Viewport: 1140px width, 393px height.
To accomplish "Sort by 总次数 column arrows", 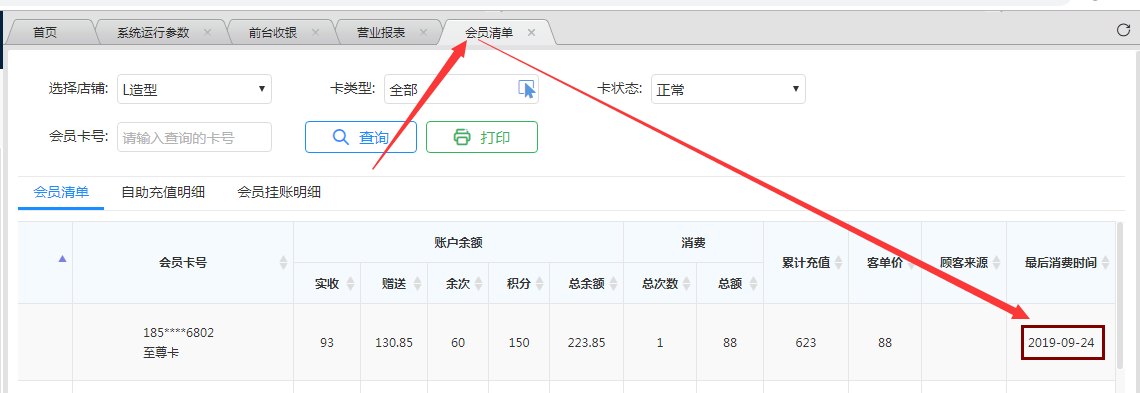I will click(687, 284).
